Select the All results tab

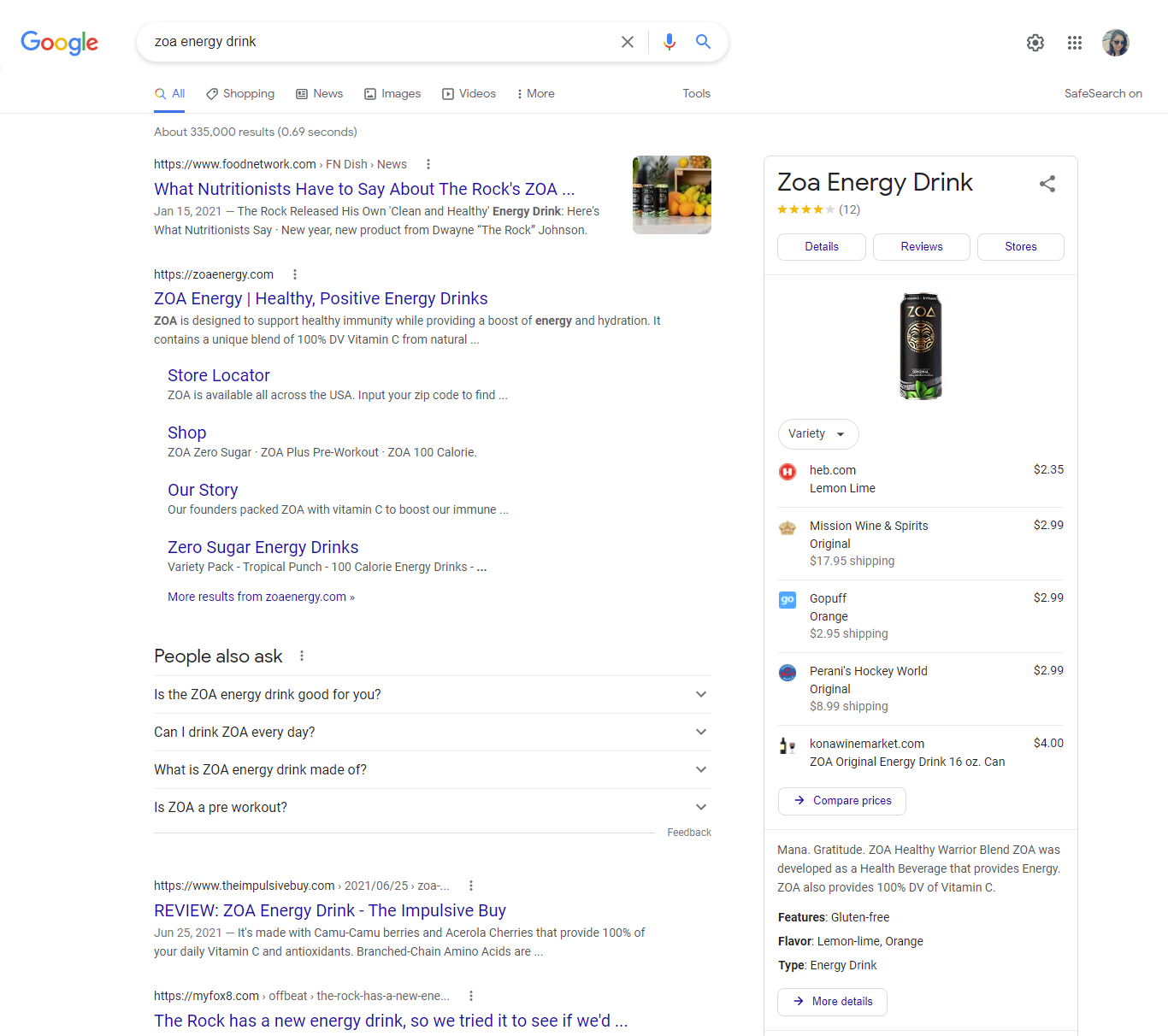coord(169,93)
